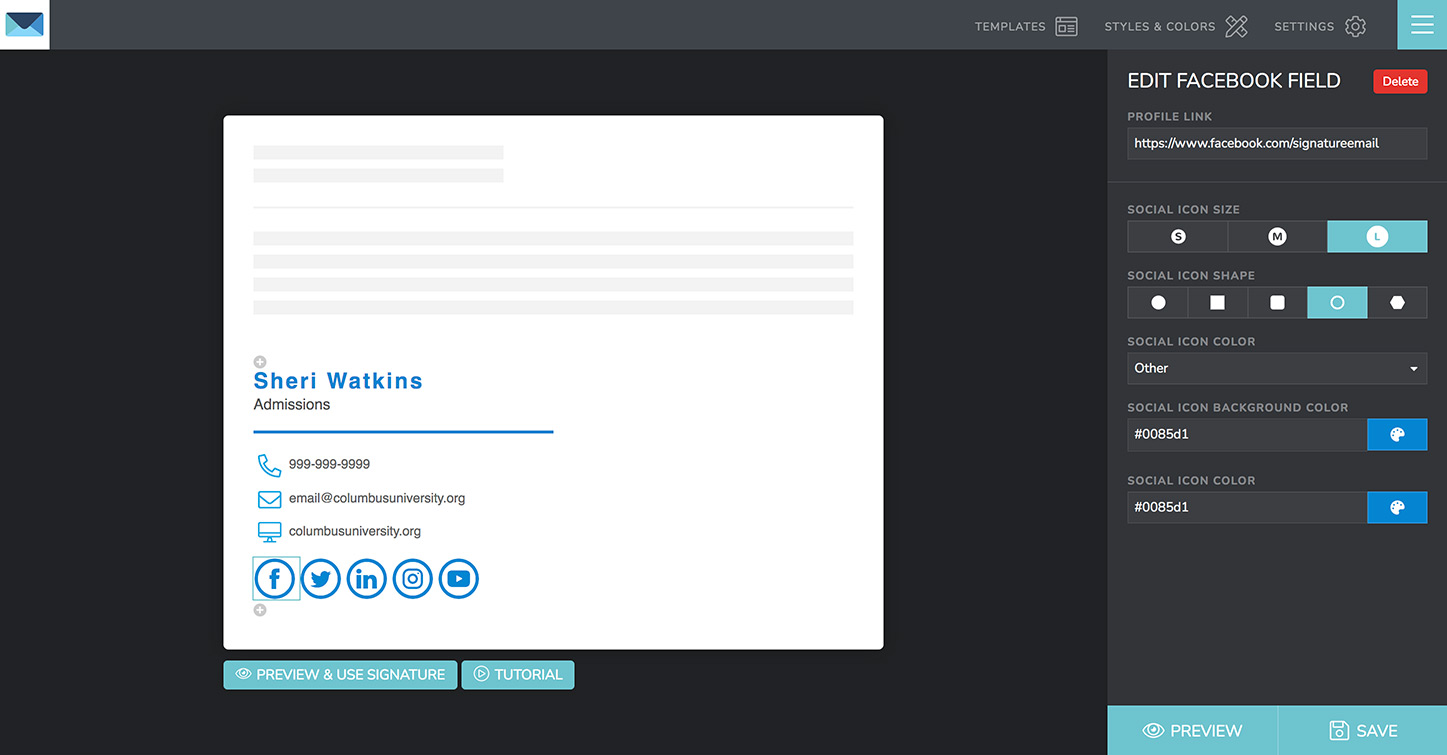The height and width of the screenshot is (755, 1447).
Task: Set social icon size to small
Action: pos(1177,237)
